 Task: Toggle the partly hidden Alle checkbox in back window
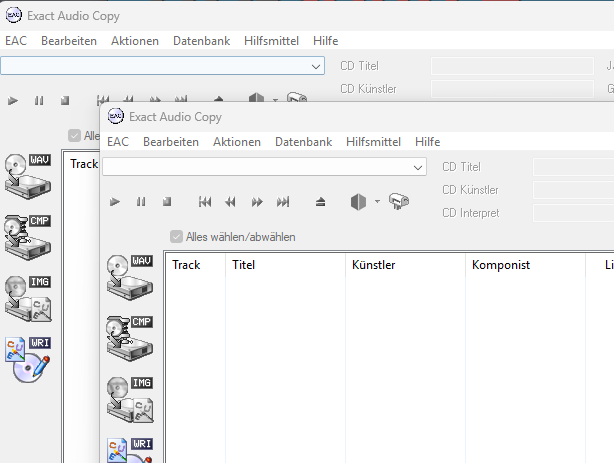pyautogui.click(x=74, y=136)
